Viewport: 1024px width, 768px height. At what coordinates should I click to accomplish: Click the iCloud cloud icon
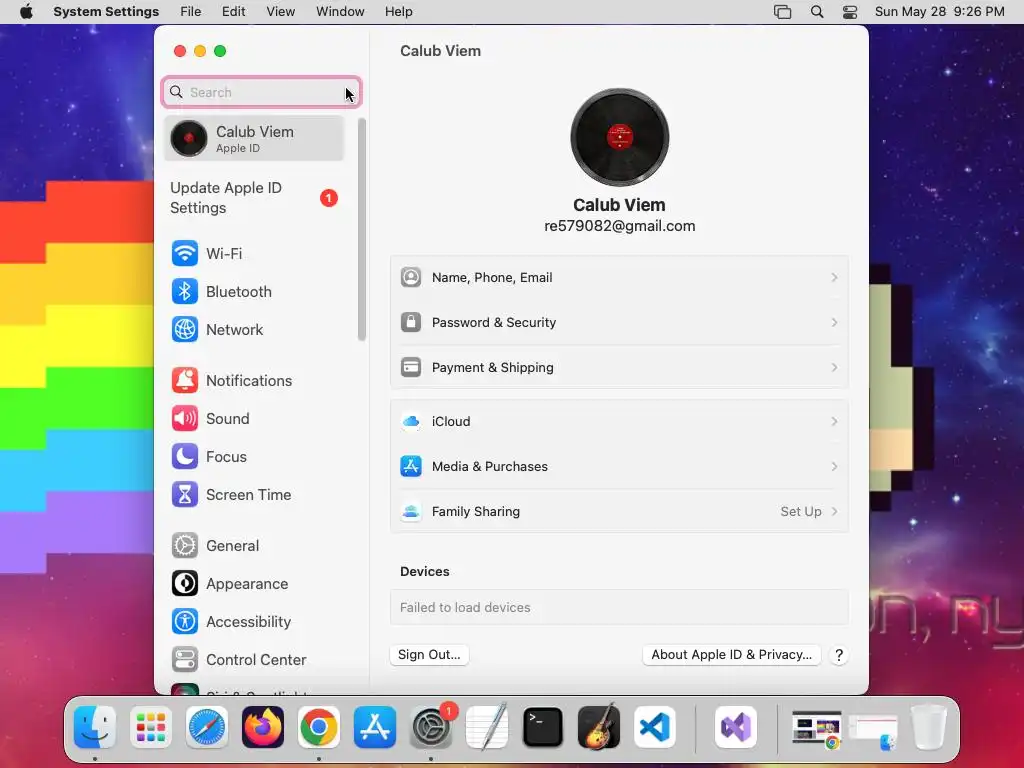411,421
